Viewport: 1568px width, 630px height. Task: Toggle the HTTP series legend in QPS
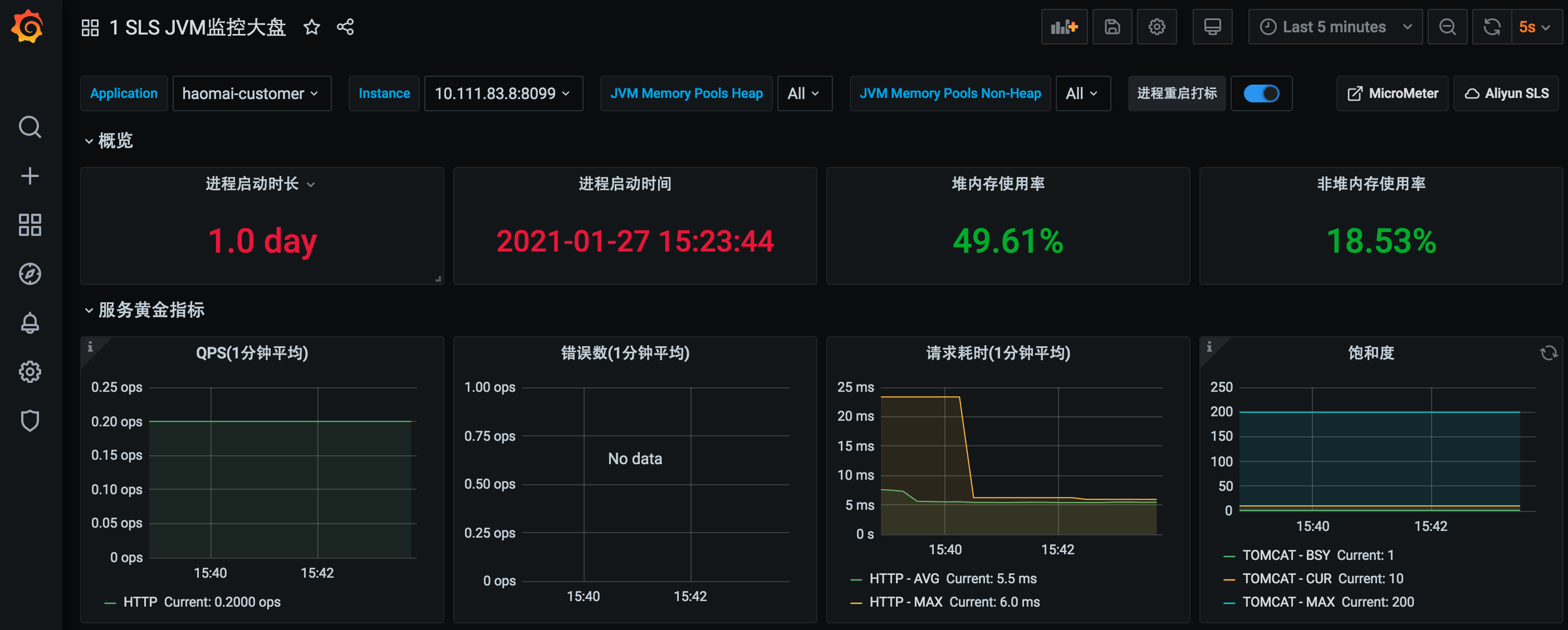(140, 602)
